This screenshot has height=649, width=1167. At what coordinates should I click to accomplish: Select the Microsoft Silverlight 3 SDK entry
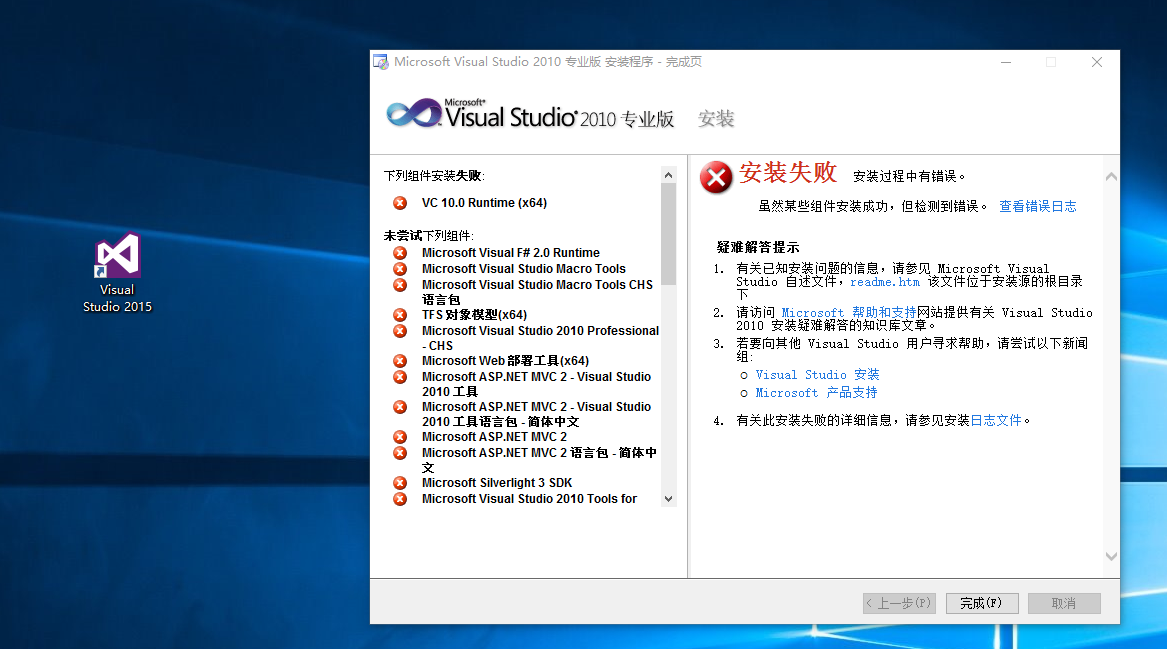(496, 483)
